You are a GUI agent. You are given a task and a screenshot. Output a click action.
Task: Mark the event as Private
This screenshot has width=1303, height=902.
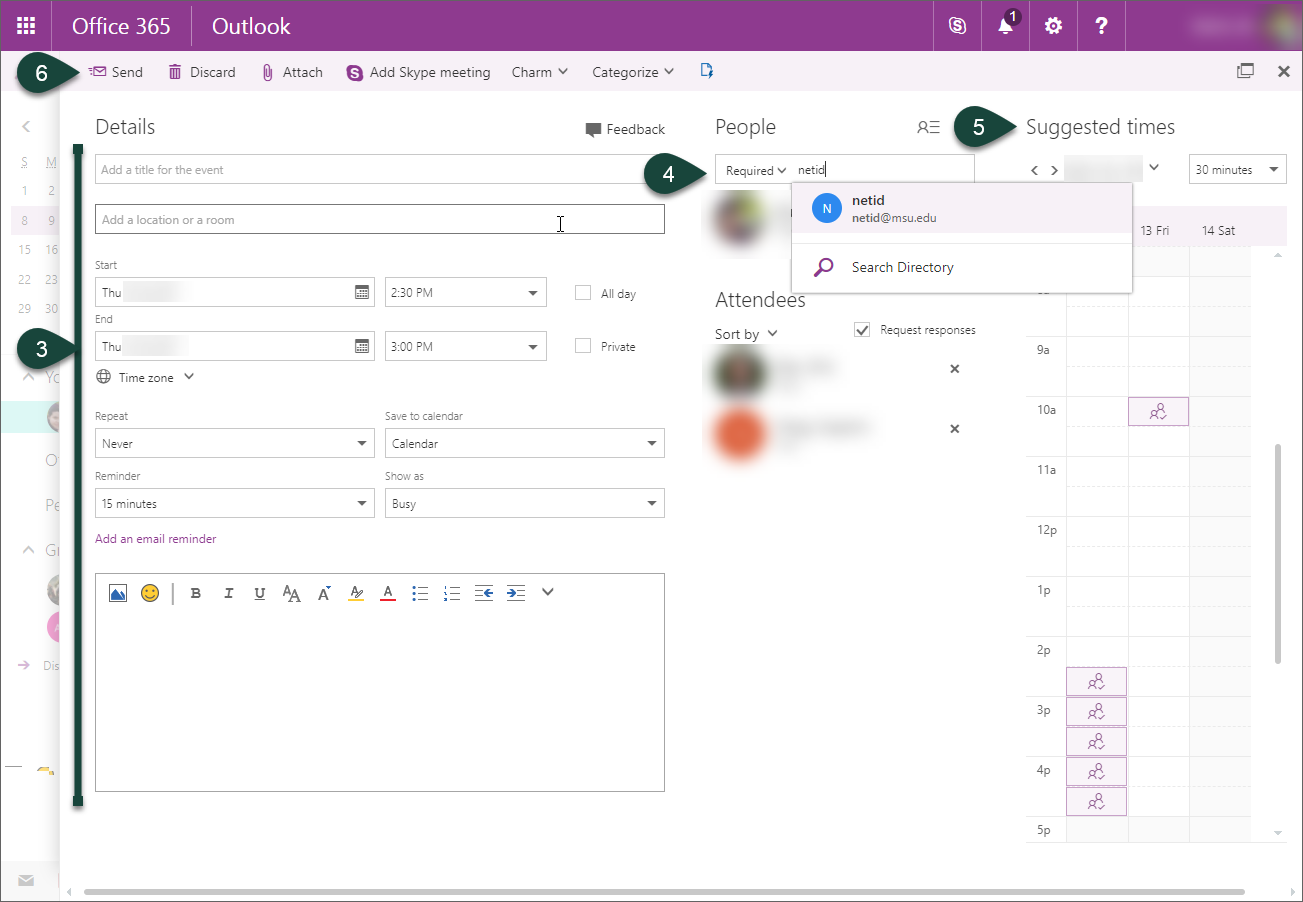coord(583,346)
